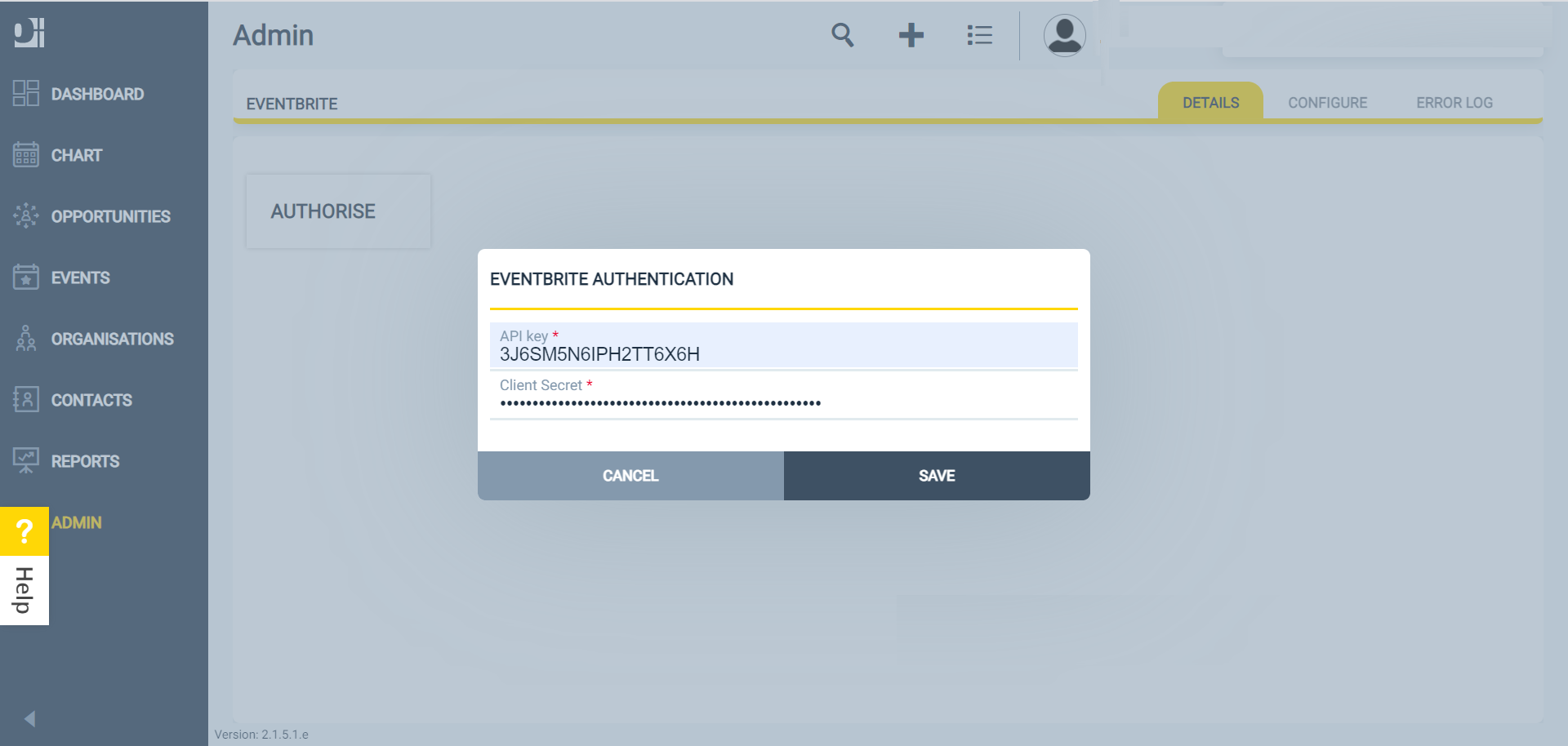Open the user profile avatar
1568x746 pixels.
pos(1064,35)
